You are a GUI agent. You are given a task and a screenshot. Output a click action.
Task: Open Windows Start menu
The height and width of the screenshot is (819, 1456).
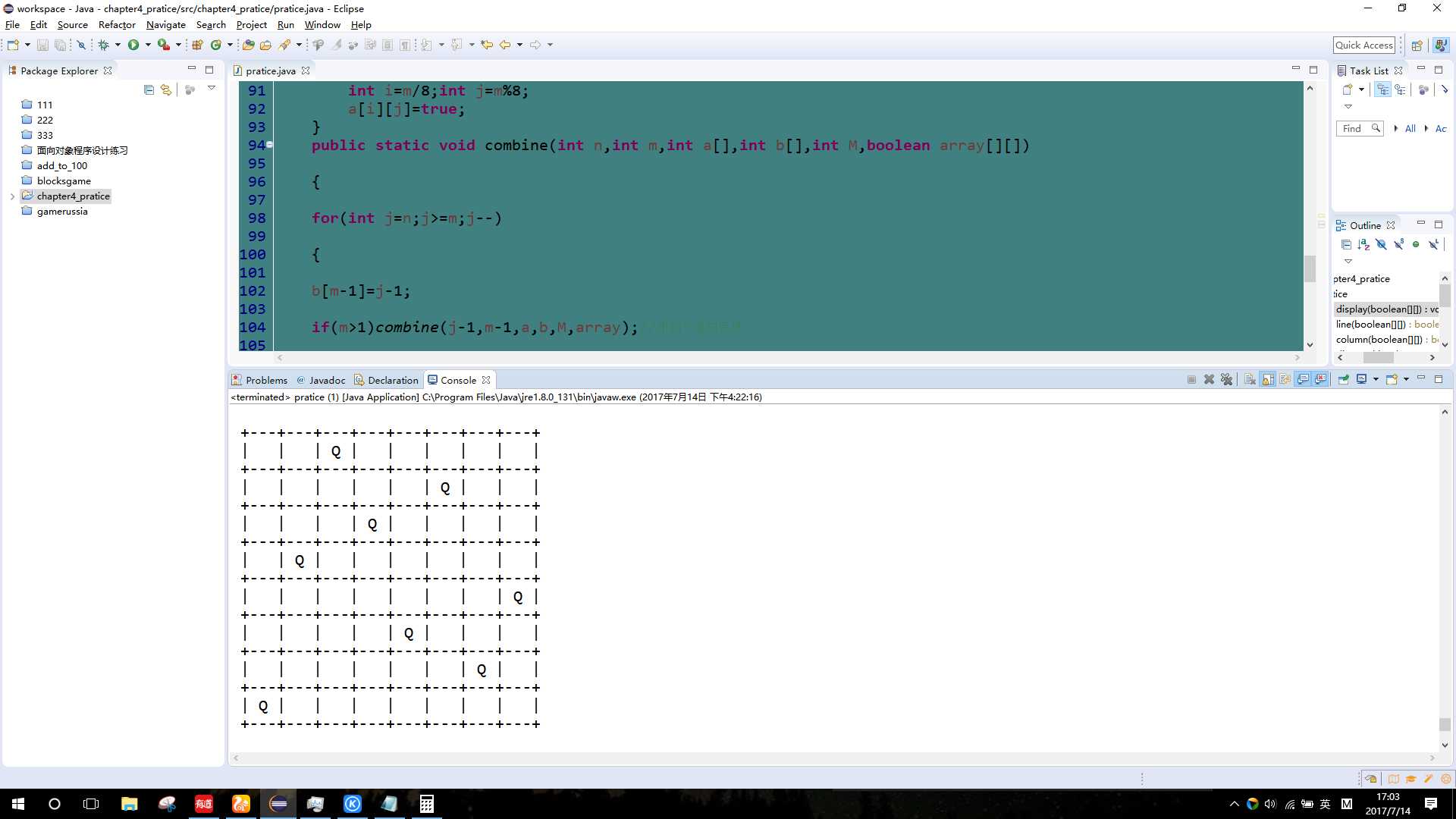click(18, 804)
